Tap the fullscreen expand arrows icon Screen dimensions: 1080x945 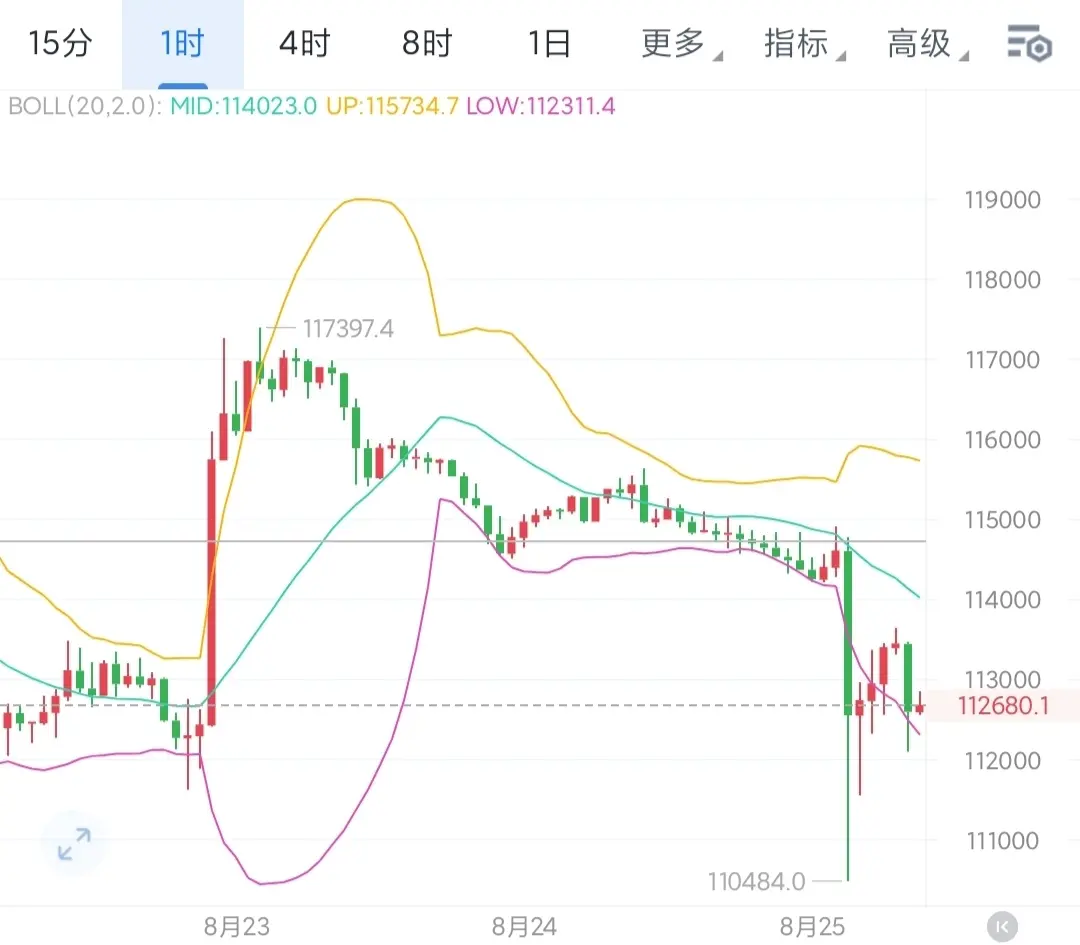pyautogui.click(x=74, y=844)
